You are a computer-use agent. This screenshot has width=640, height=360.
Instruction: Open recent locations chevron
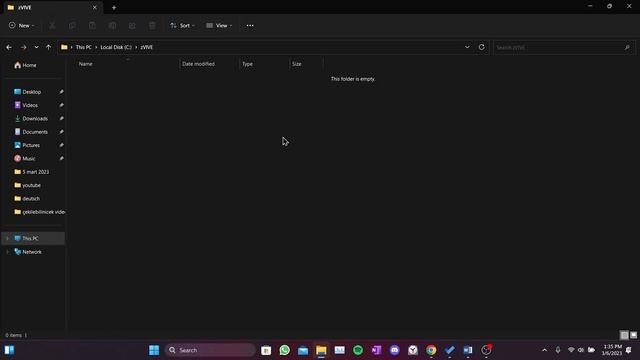tap(36, 47)
